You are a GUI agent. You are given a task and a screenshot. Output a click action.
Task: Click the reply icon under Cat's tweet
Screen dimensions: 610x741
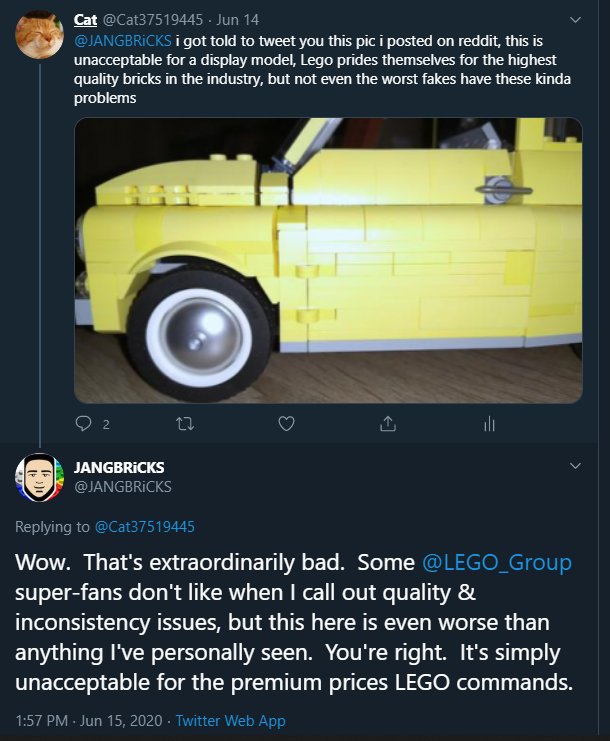pyautogui.click(x=84, y=424)
